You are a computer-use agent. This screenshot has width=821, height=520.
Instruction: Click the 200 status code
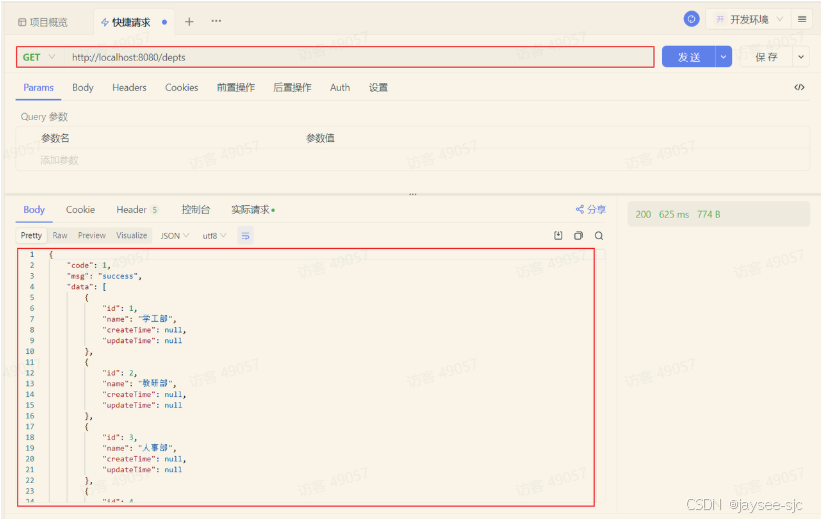click(643, 214)
